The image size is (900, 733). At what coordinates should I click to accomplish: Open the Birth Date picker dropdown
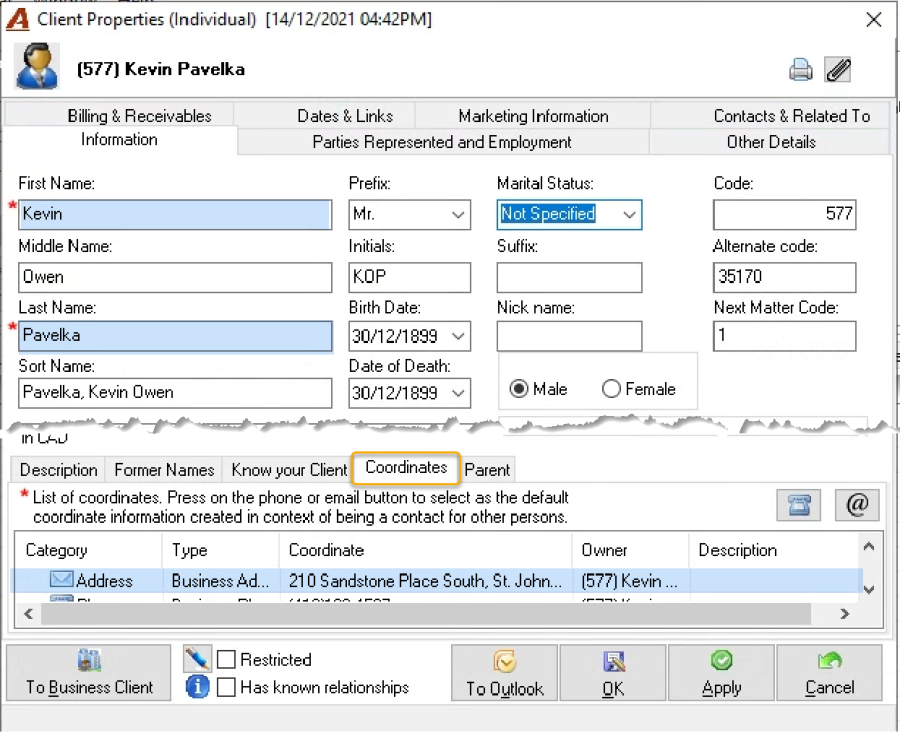point(457,336)
